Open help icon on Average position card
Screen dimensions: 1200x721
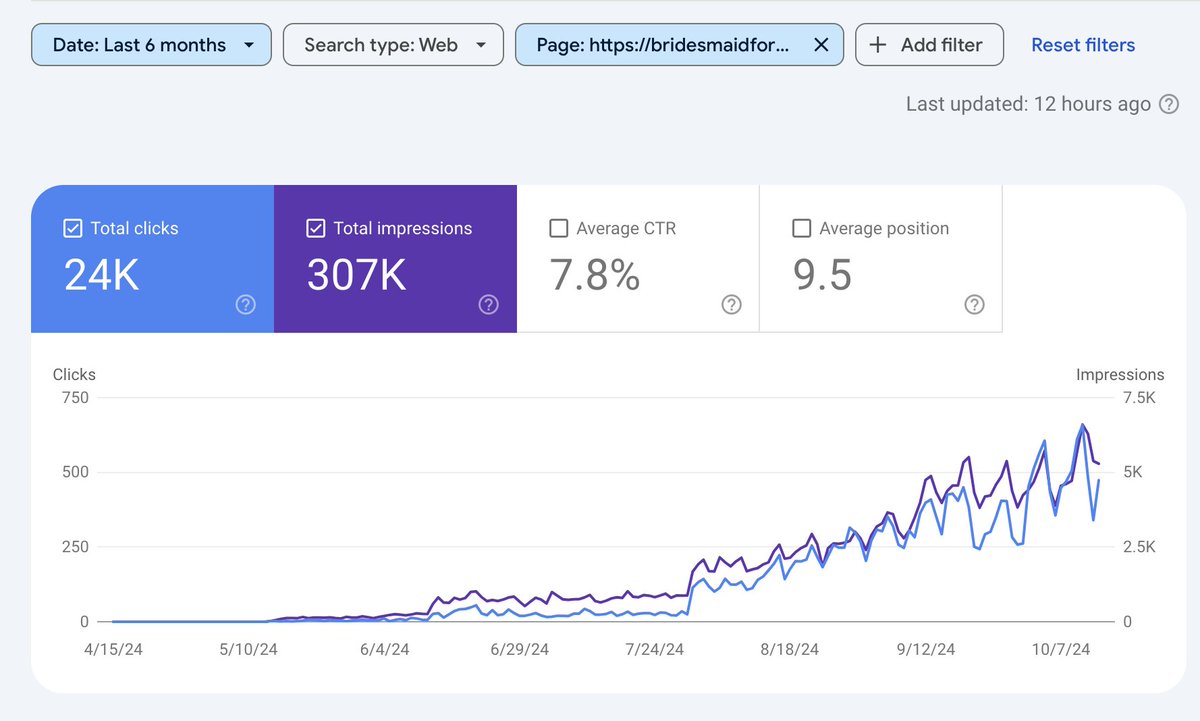click(x=974, y=305)
